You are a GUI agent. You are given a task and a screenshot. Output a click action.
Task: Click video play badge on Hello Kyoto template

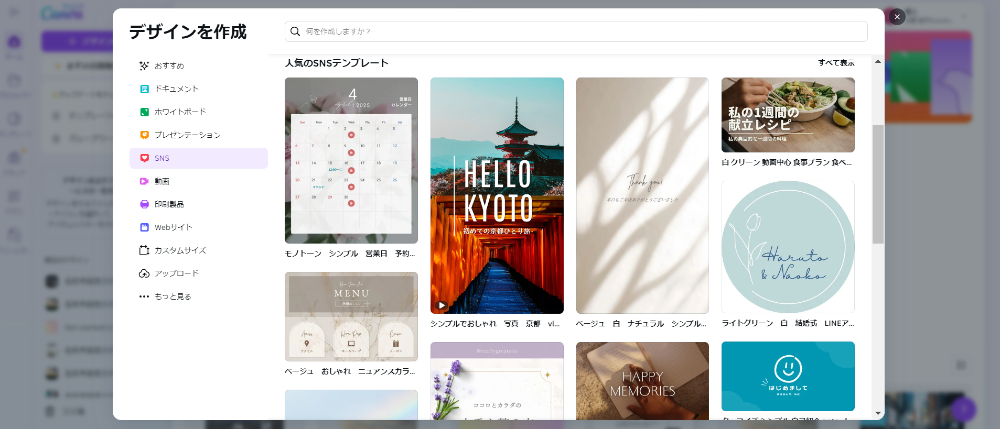pos(441,305)
